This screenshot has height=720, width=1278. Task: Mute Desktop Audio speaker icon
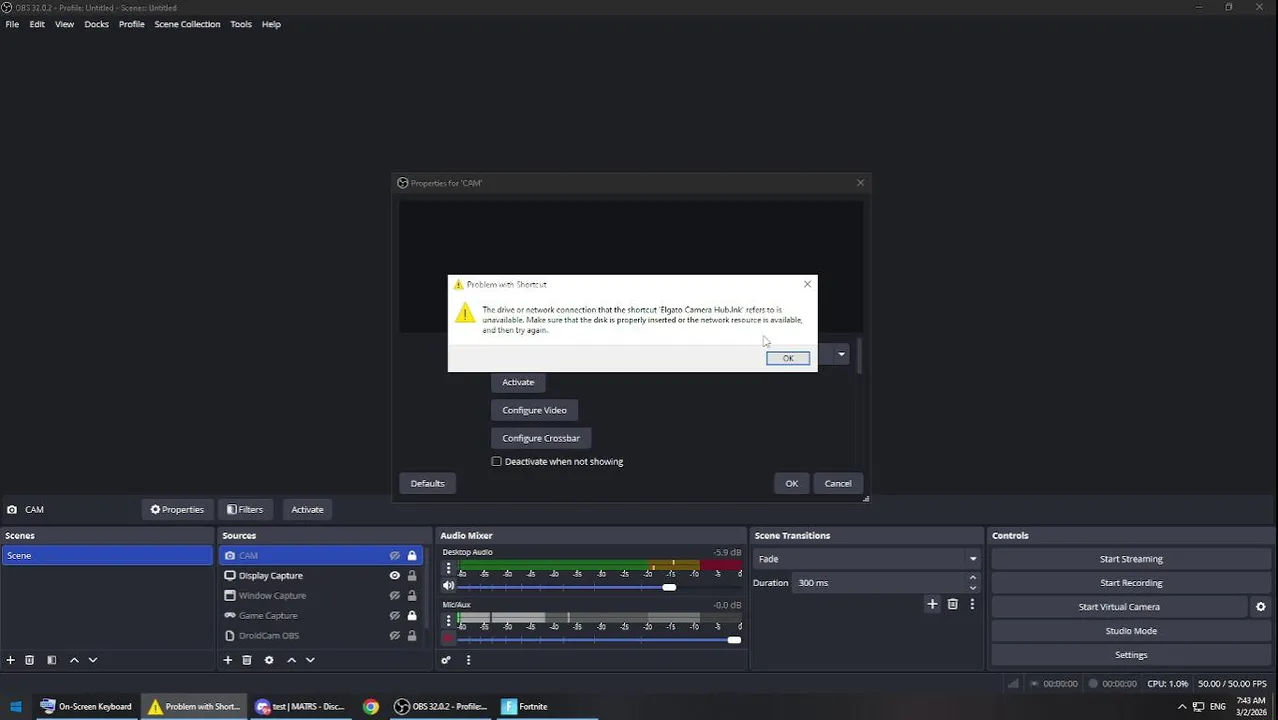coord(448,586)
